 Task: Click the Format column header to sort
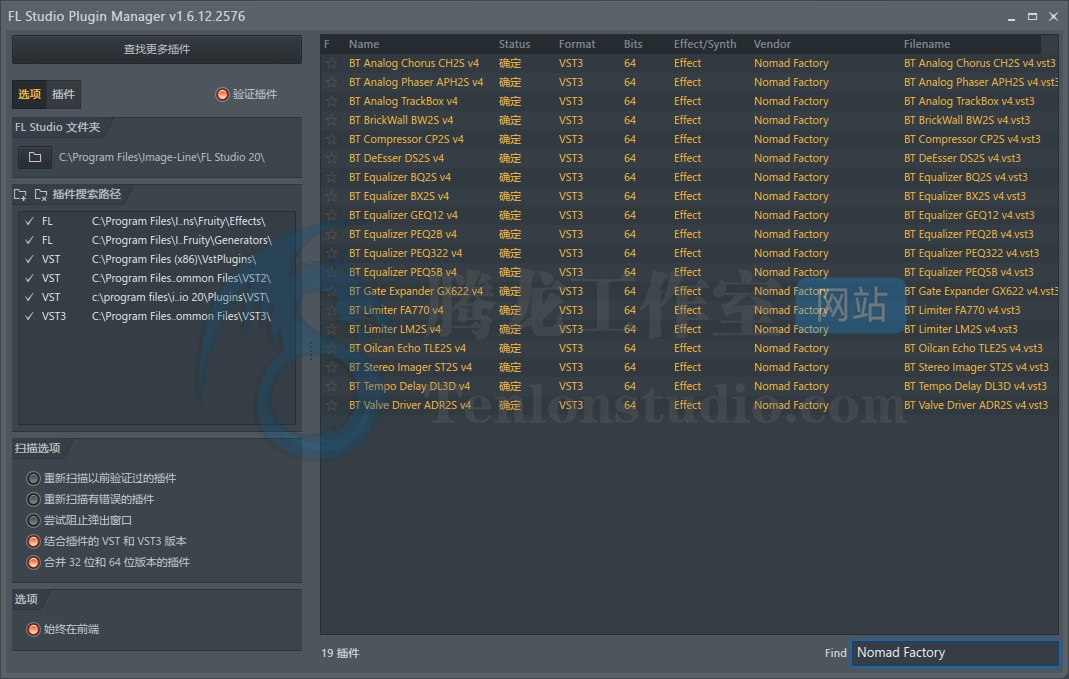click(x=577, y=44)
